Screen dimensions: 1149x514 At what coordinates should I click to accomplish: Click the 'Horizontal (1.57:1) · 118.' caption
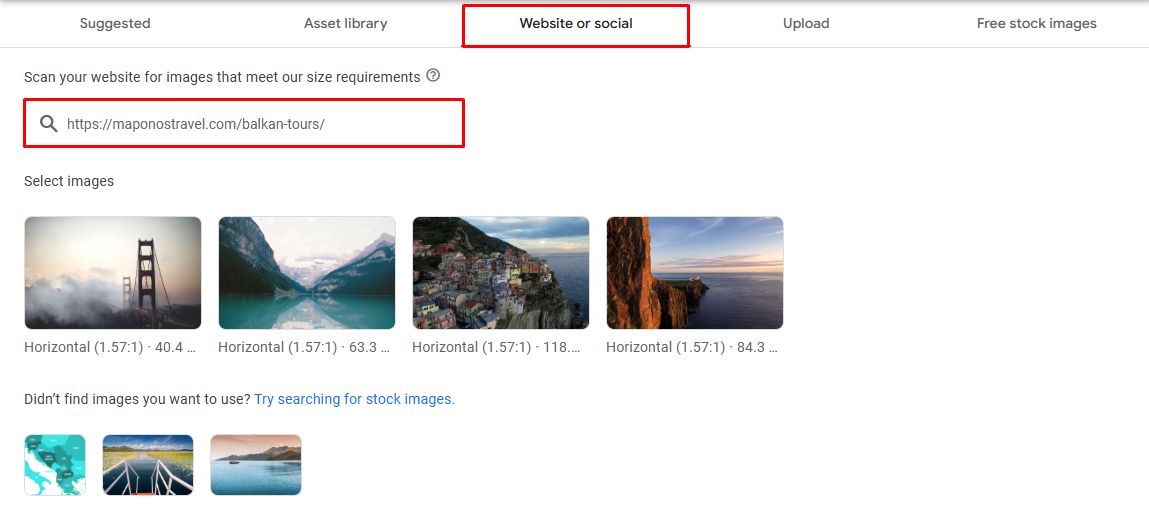(497, 348)
